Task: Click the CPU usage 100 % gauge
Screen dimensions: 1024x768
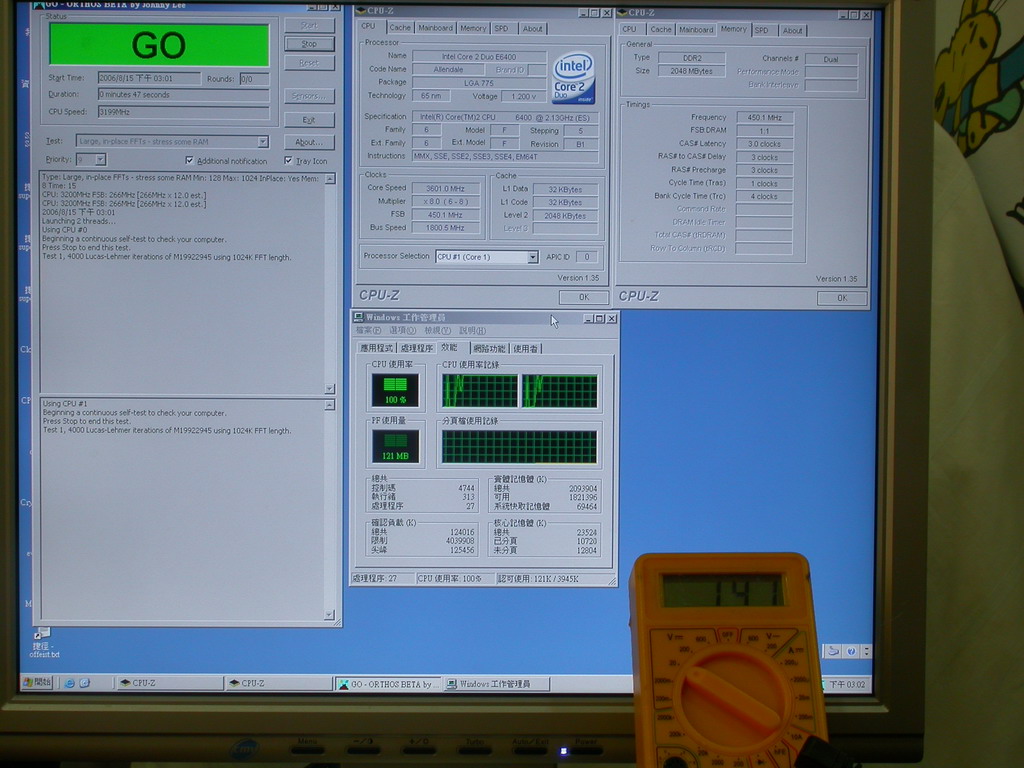Action: (395, 391)
